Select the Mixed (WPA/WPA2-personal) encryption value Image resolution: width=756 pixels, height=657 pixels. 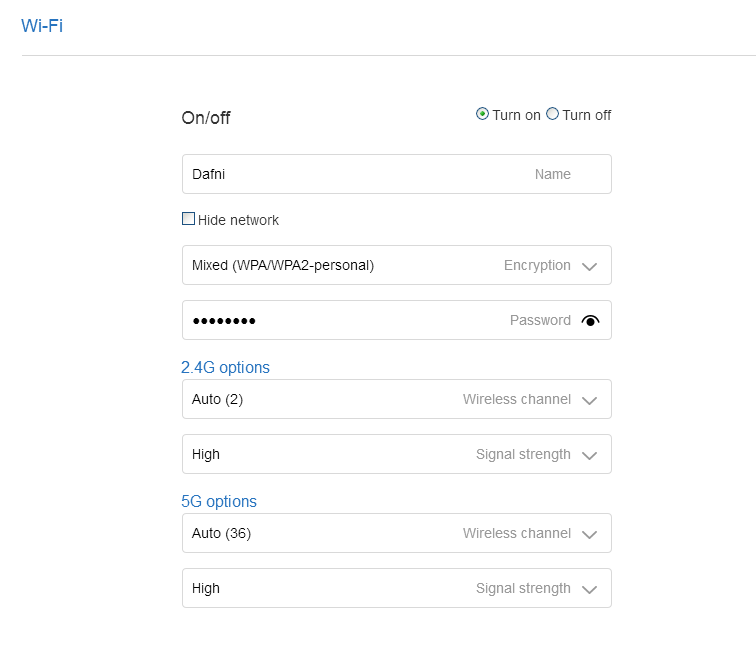coord(283,265)
